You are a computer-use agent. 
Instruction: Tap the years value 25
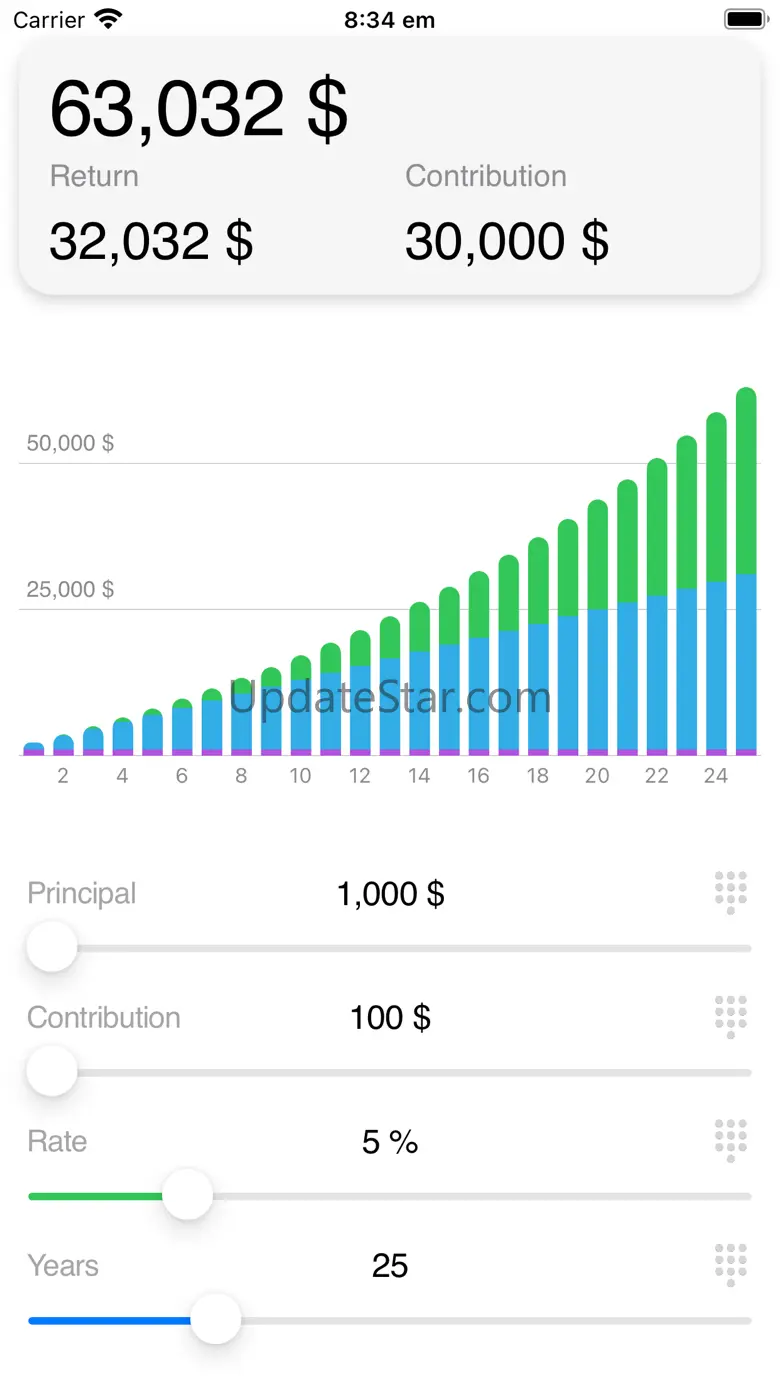tap(390, 1265)
